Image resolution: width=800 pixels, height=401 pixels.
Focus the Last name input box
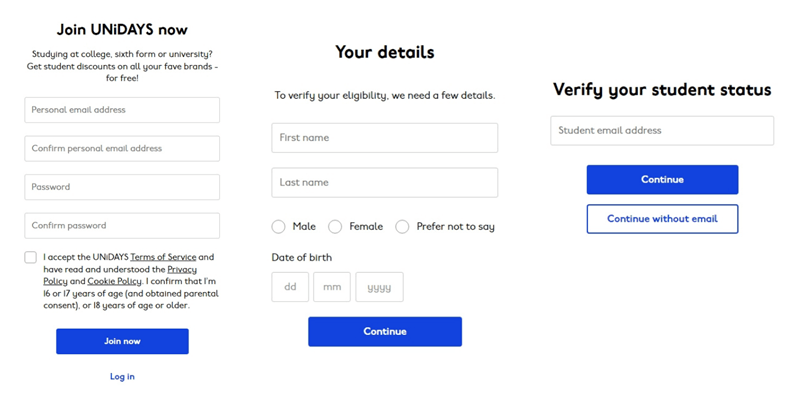[384, 182]
